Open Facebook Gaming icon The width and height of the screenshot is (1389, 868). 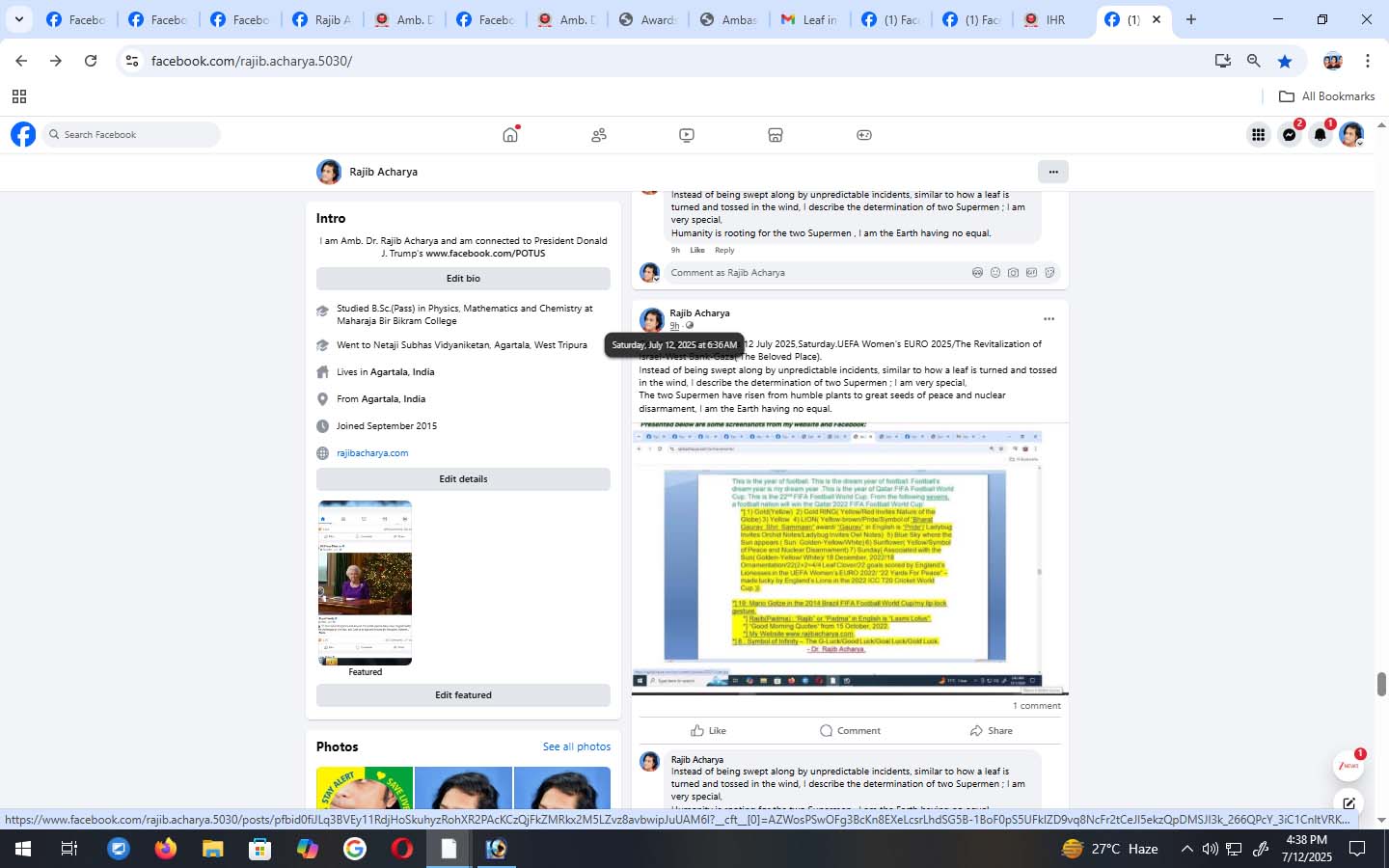point(864,135)
